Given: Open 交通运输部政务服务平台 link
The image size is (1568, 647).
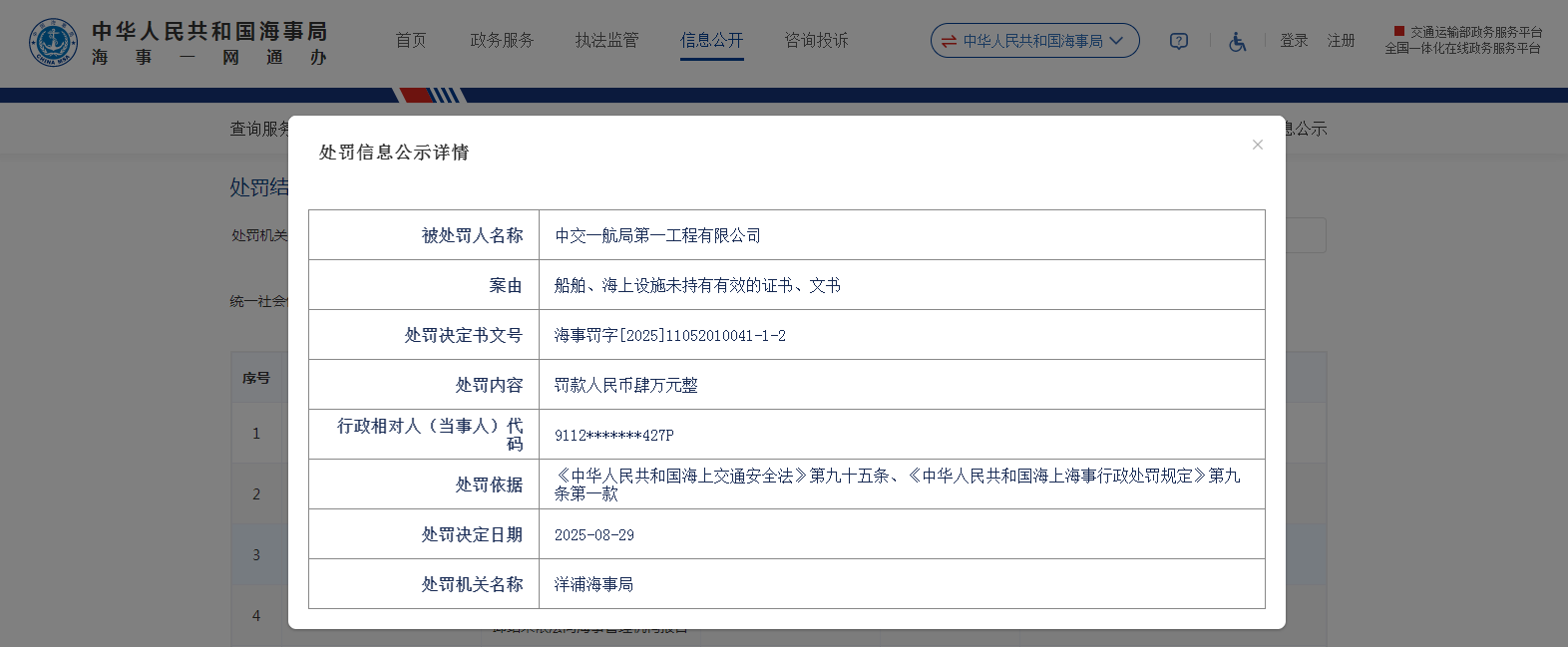Looking at the screenshot, I should pyautogui.click(x=1467, y=32).
